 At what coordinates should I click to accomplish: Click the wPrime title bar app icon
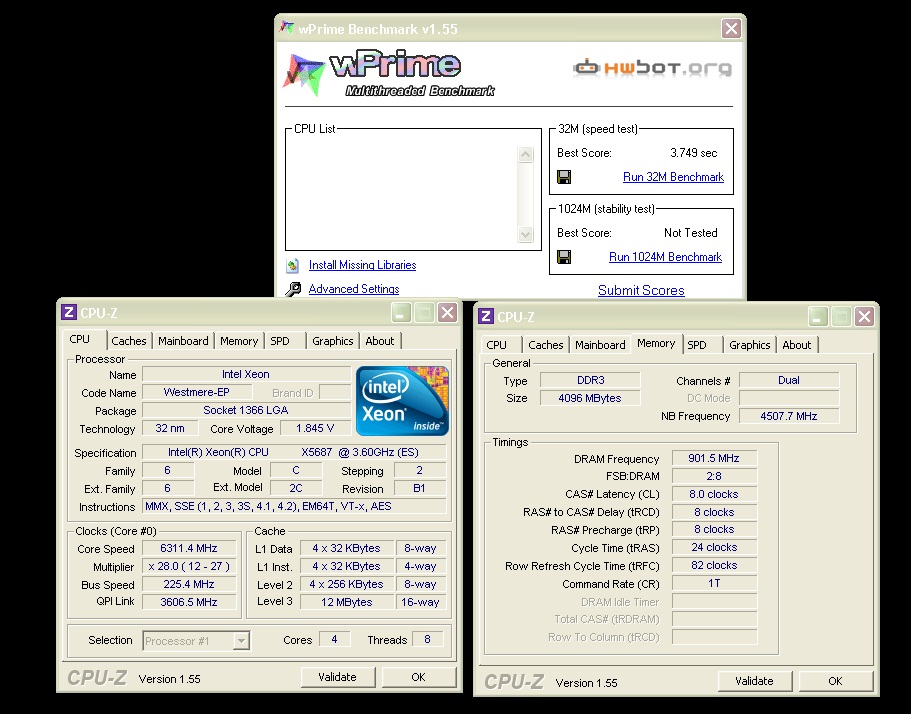tap(288, 29)
